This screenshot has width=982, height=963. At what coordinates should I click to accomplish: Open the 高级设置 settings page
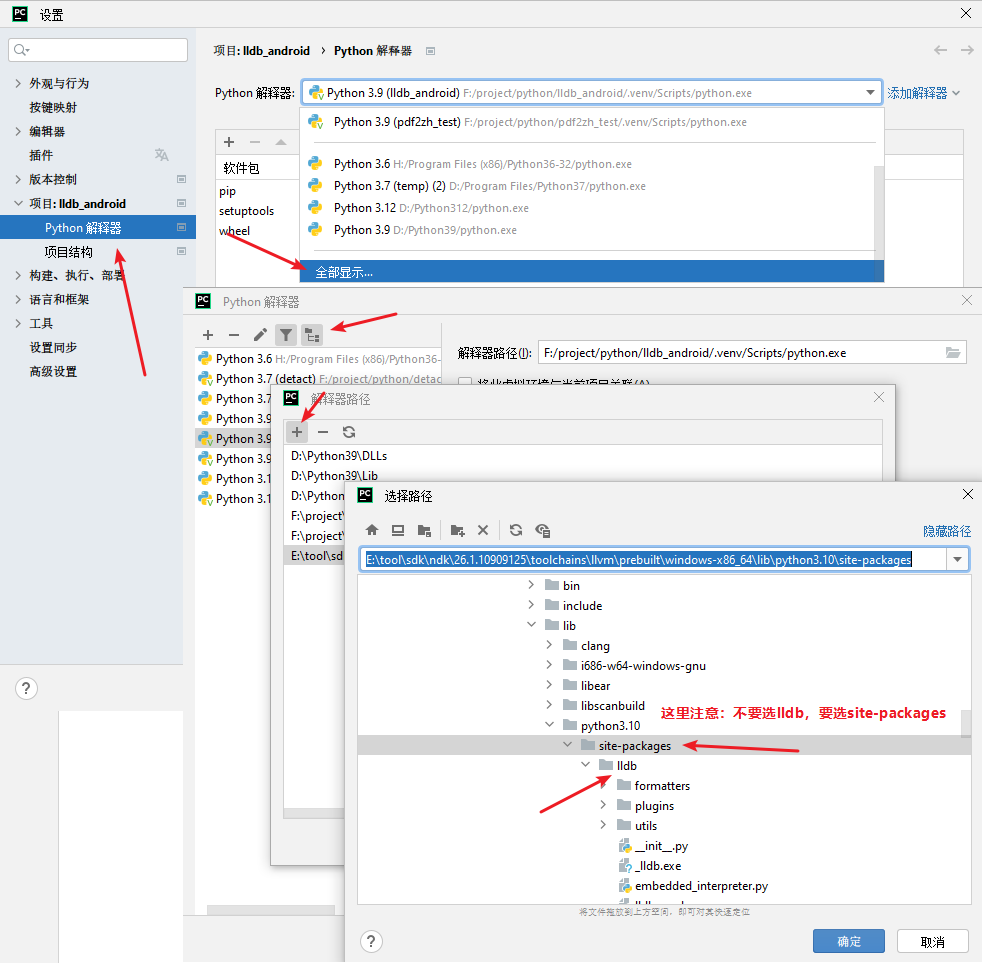(x=53, y=371)
